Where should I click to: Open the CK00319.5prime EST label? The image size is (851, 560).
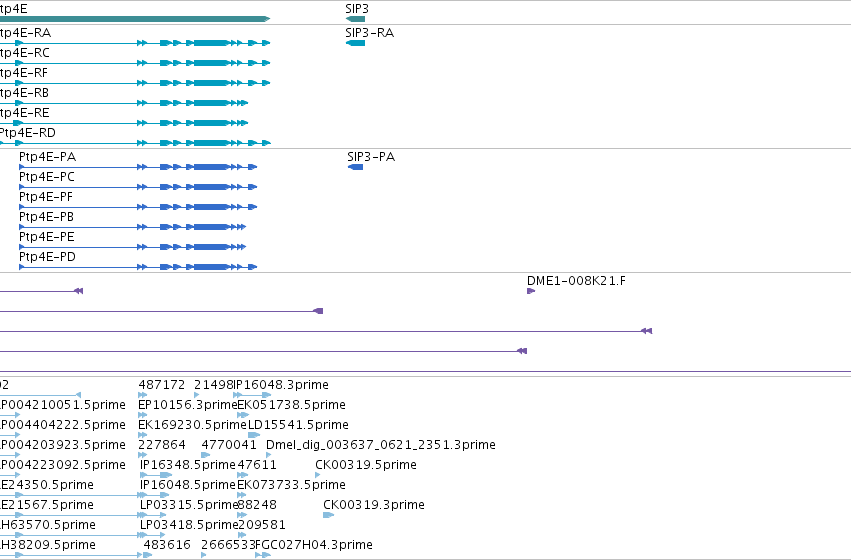coord(366,465)
